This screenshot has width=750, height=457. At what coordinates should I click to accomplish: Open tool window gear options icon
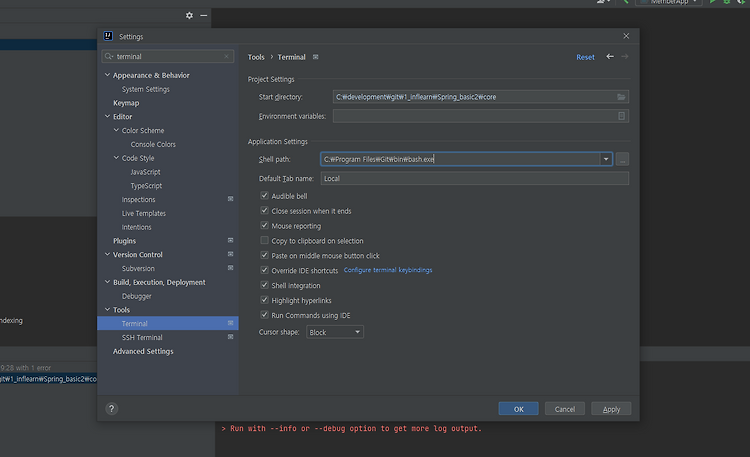pyautogui.click(x=189, y=15)
